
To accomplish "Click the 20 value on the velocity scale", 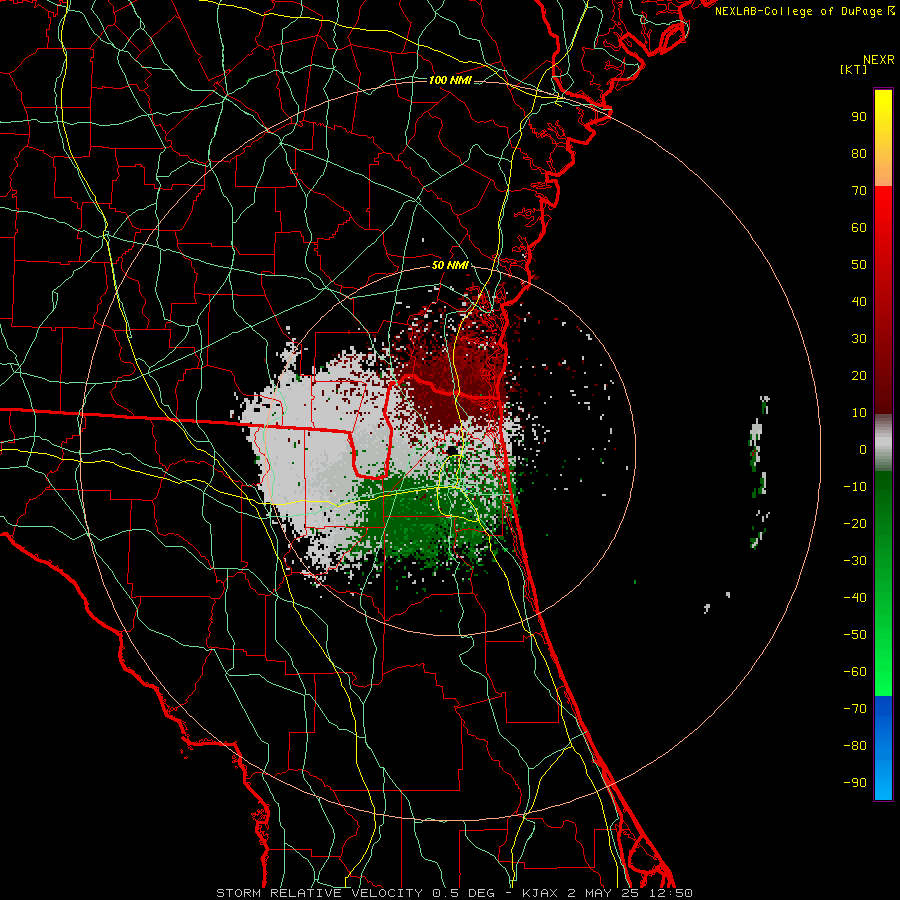I will point(859,376).
